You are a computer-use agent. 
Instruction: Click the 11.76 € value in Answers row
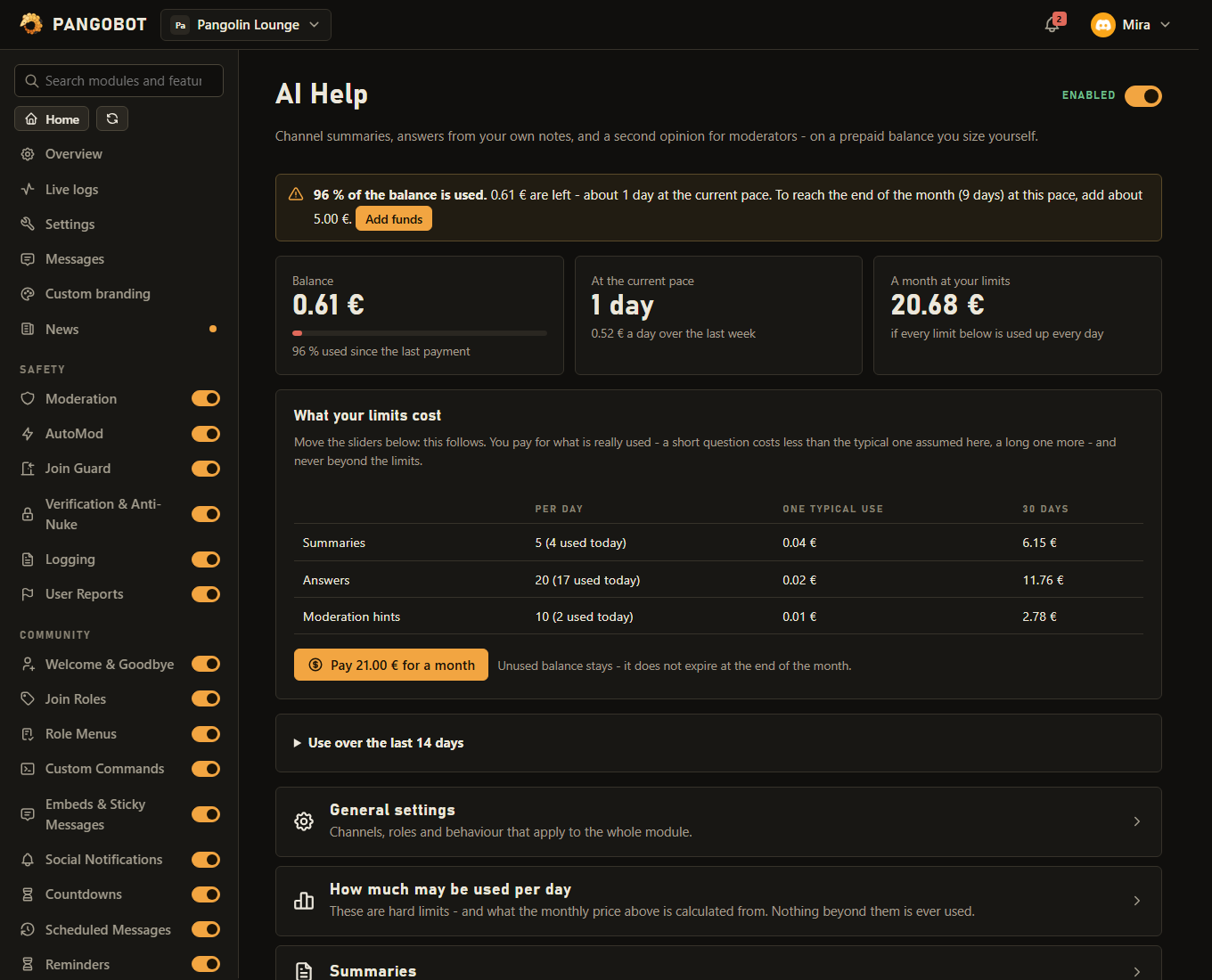[x=1043, y=580]
